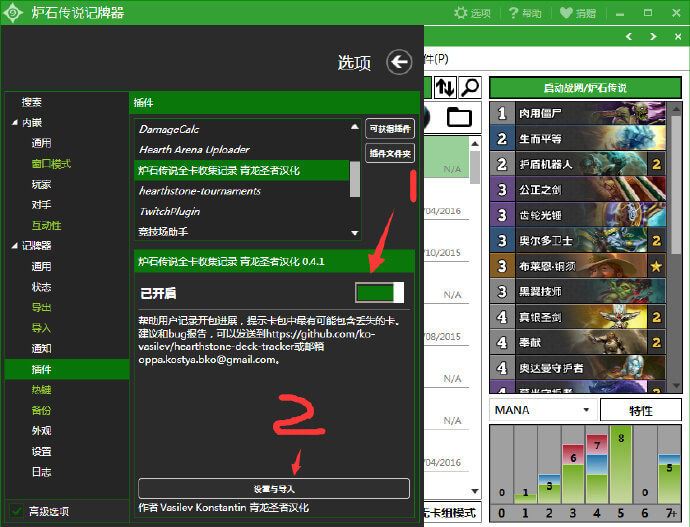Click the magnifier search icon
This screenshot has width=690, height=527.
(x=469, y=87)
